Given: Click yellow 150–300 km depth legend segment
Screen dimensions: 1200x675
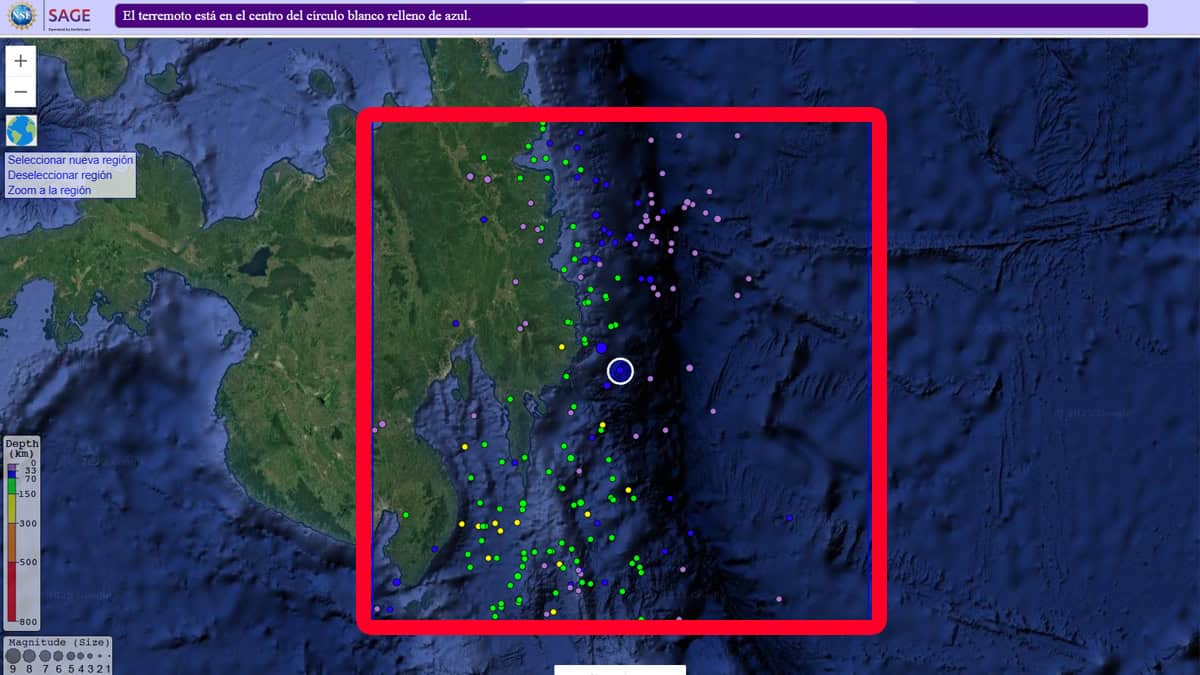Looking at the screenshot, I should tap(12, 508).
